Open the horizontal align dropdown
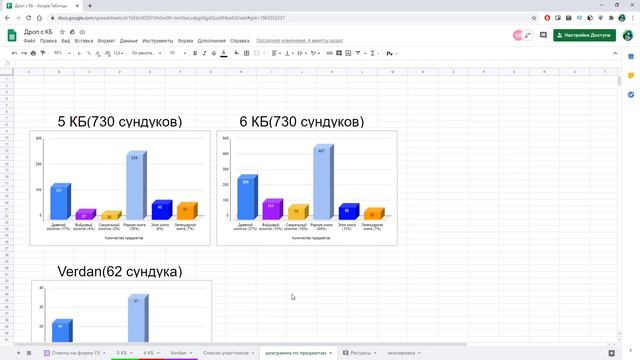Screen dimensions: 640x360 [276, 53]
